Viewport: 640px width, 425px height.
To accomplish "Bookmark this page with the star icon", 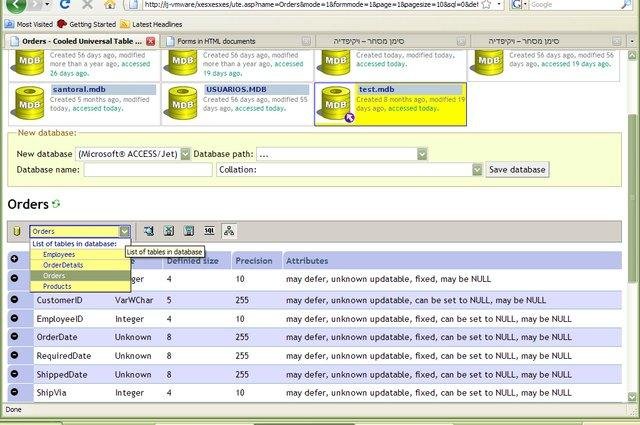I will [486, 4].
